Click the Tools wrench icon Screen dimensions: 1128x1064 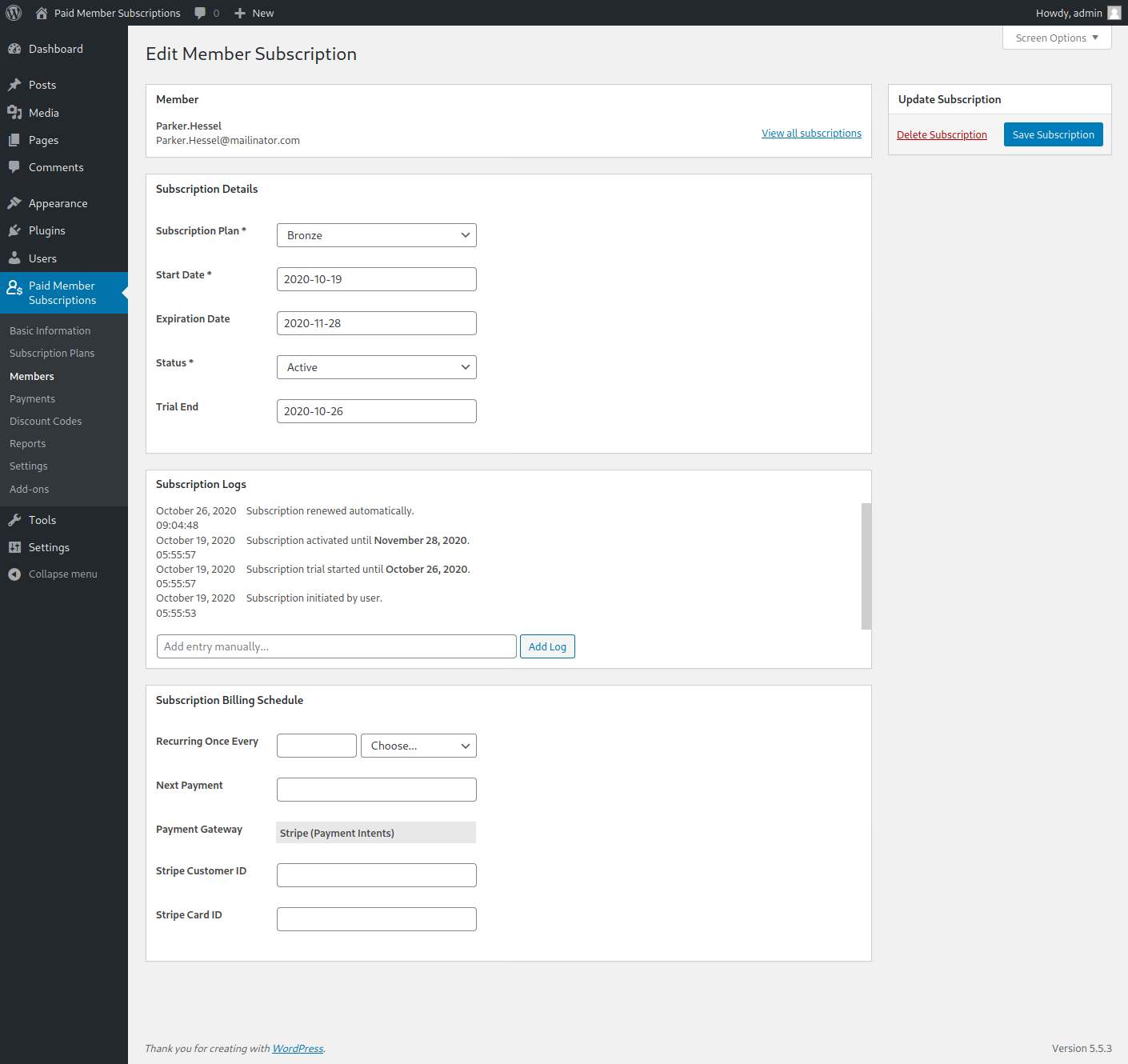coord(14,520)
